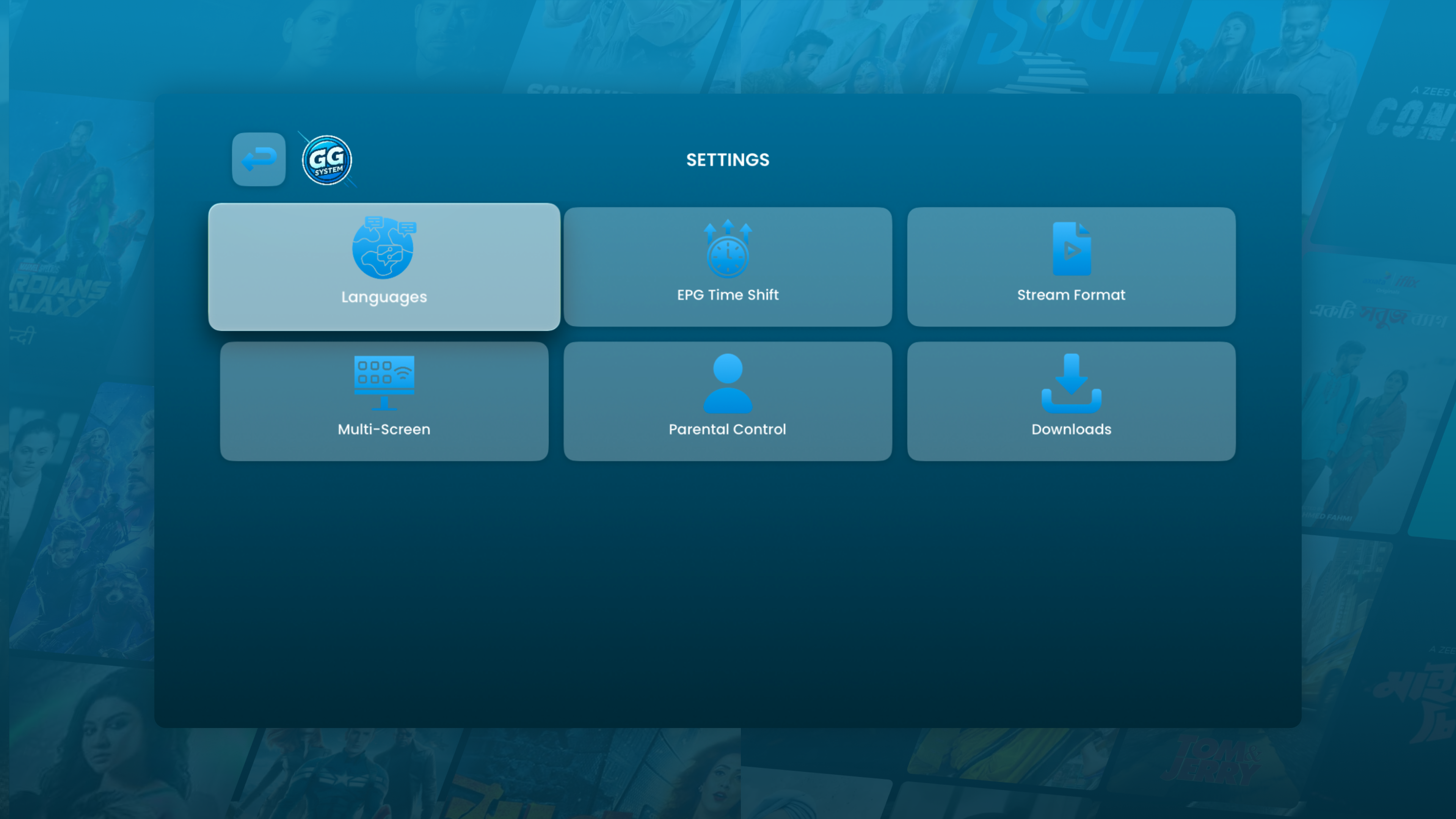1456x819 pixels.
Task: Click the Multi-Screen monitor icon
Action: click(384, 383)
